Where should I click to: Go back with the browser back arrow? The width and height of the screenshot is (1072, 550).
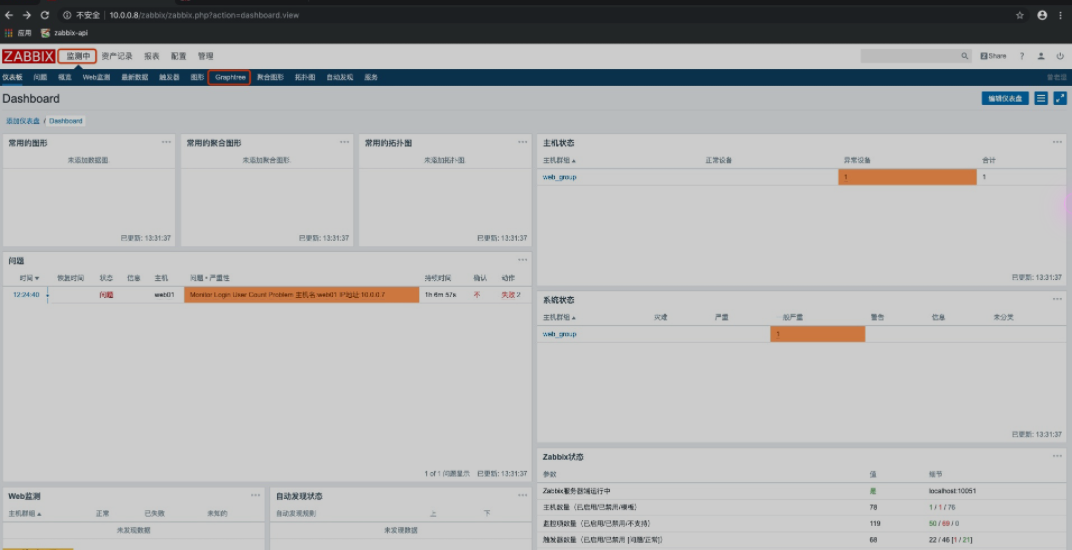9,15
